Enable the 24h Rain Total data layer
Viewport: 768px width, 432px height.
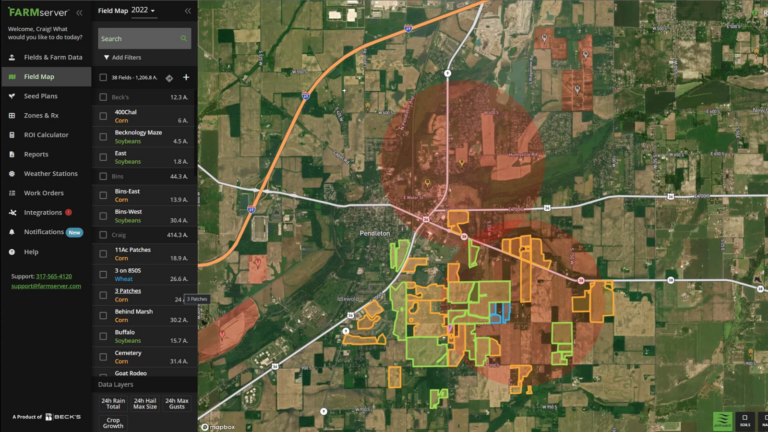(x=113, y=403)
